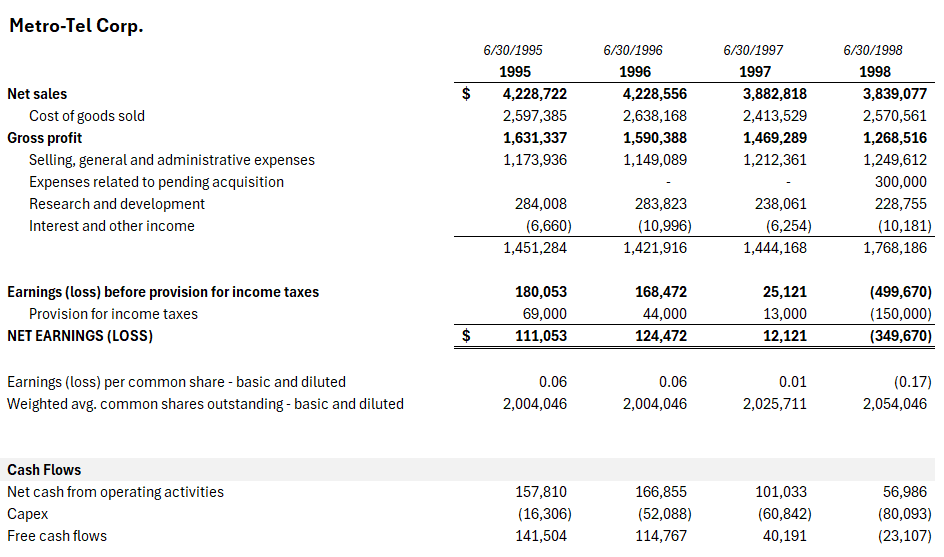944x557 pixels.
Task: Select the Research and development label
Action: (x=117, y=204)
